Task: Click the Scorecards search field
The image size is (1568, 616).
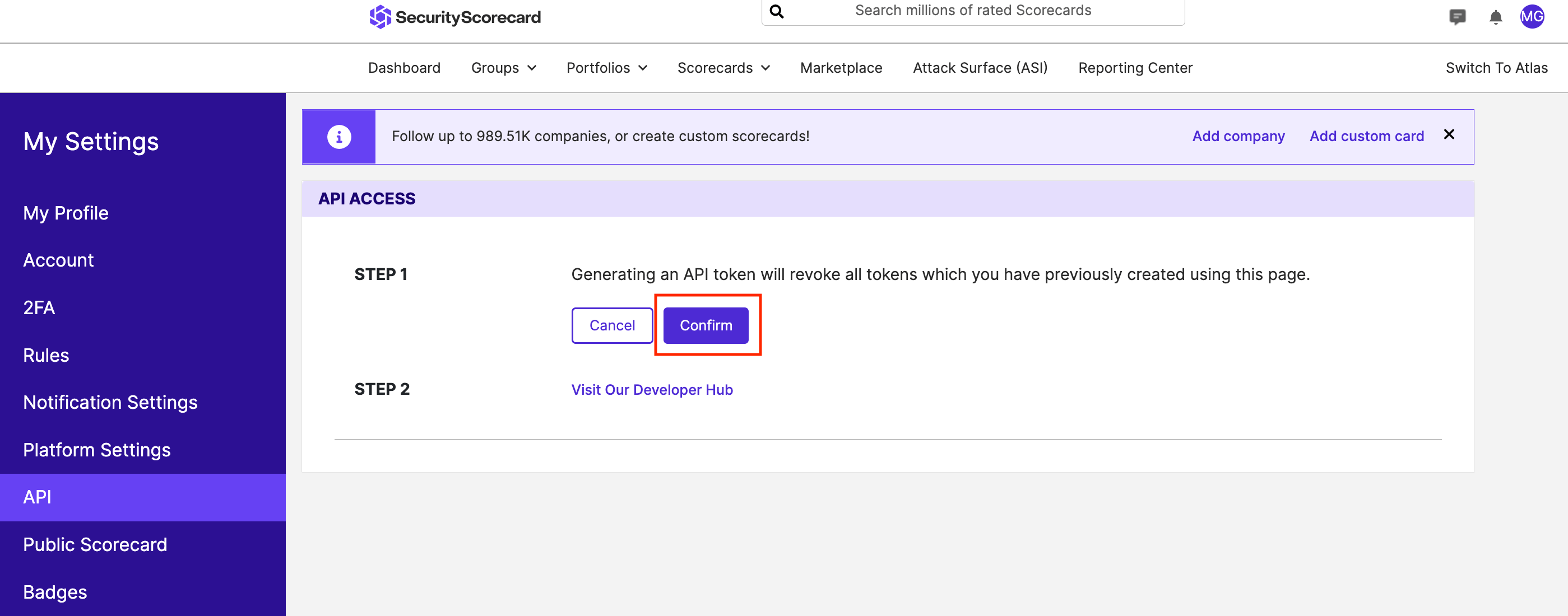Action: click(x=974, y=10)
